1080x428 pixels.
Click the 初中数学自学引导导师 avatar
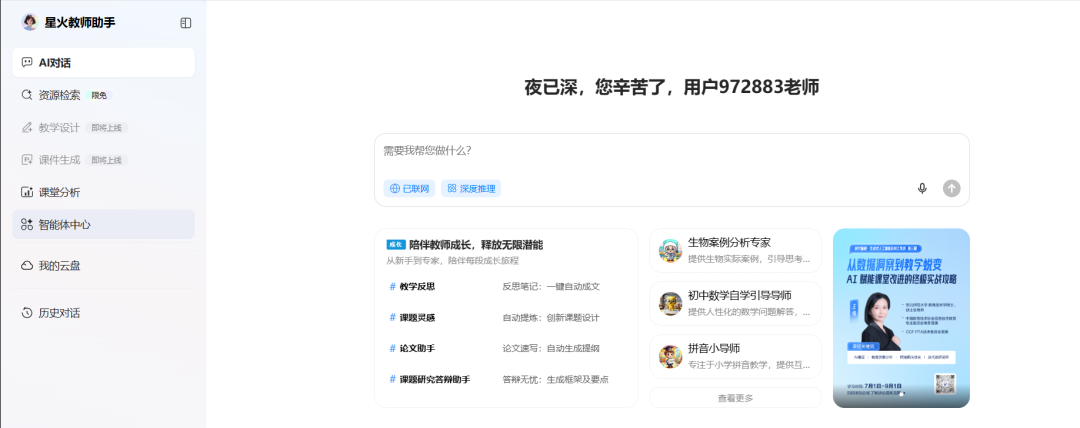670,303
